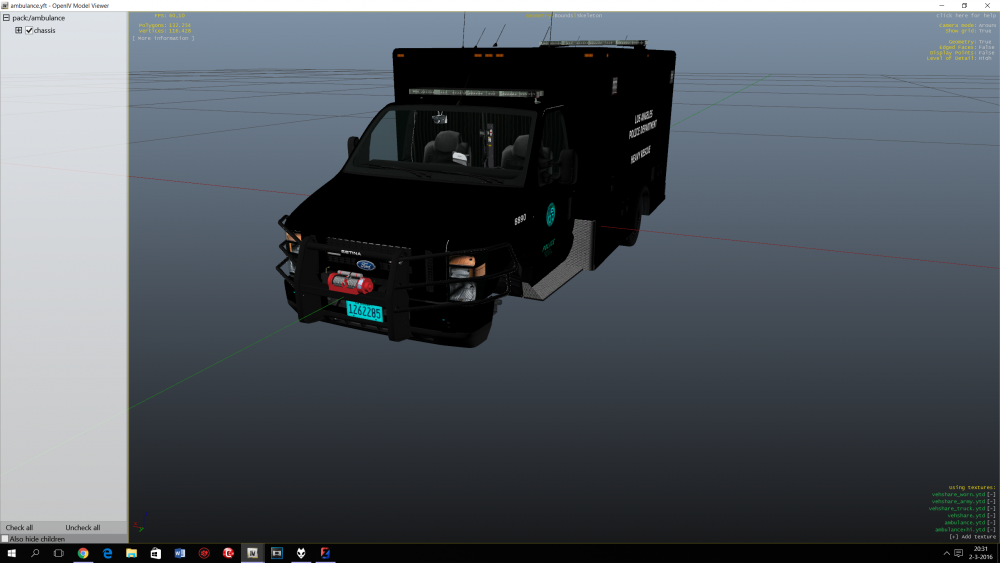Open Windows Store from taskbar
The width and height of the screenshot is (1000, 563).
(x=156, y=553)
